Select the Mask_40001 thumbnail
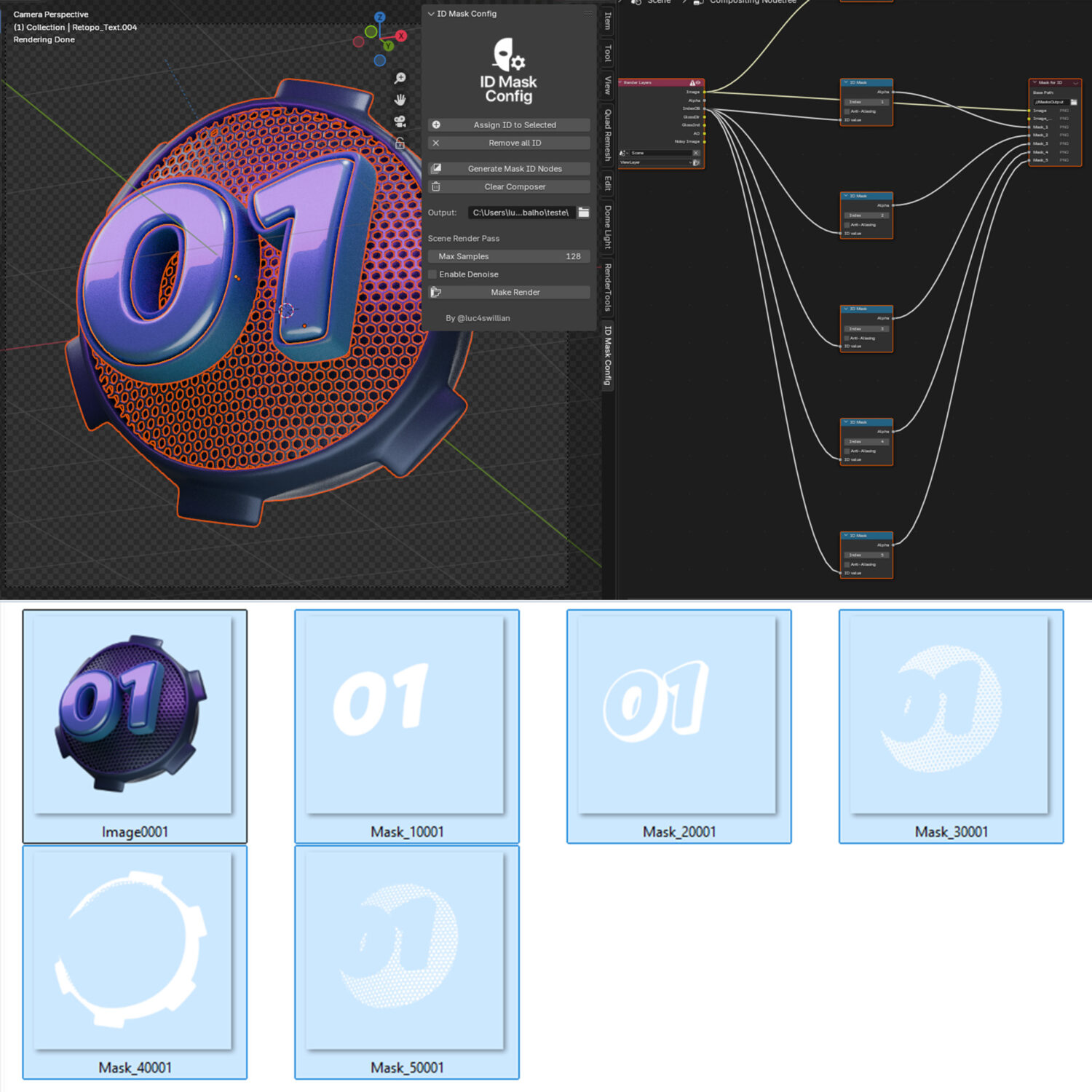Screen dimensions: 1092x1092 click(135, 962)
